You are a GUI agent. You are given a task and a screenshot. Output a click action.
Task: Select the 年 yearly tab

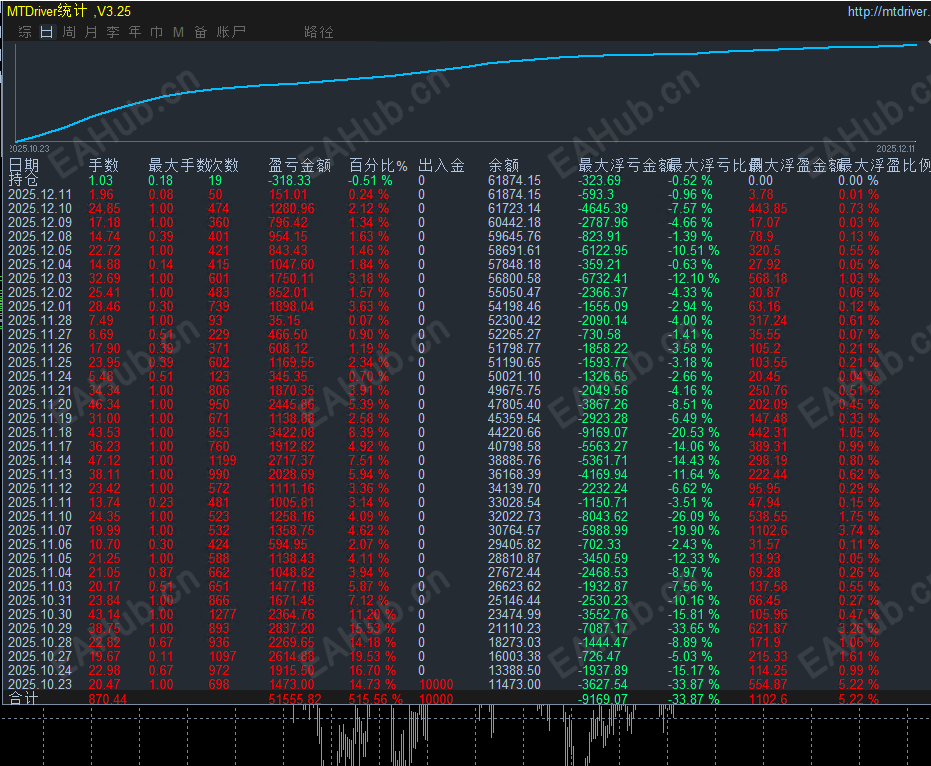135,32
